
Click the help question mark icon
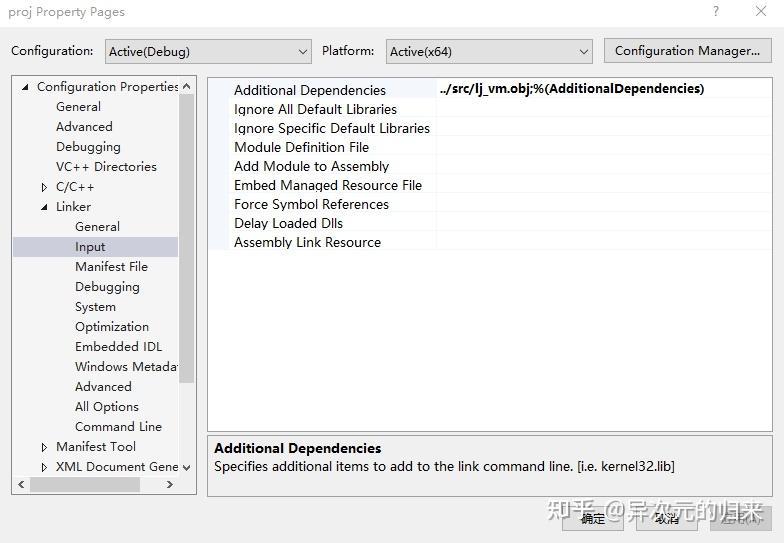[715, 12]
